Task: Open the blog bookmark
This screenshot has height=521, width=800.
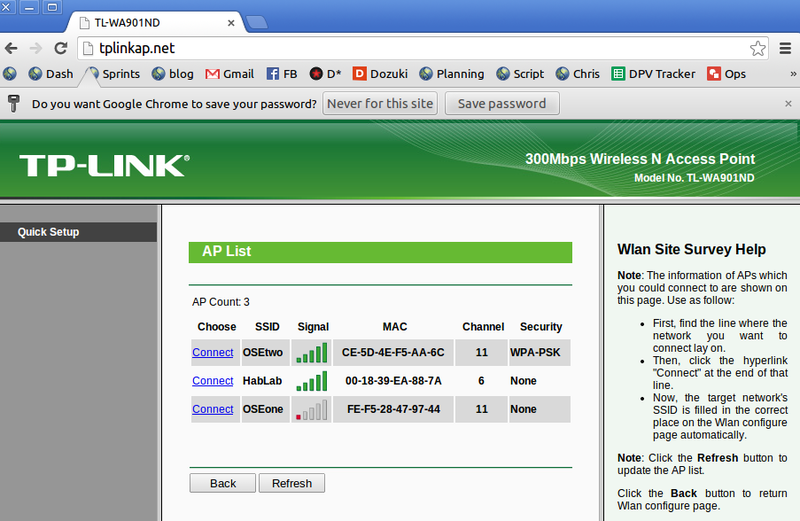Action: click(x=172, y=74)
